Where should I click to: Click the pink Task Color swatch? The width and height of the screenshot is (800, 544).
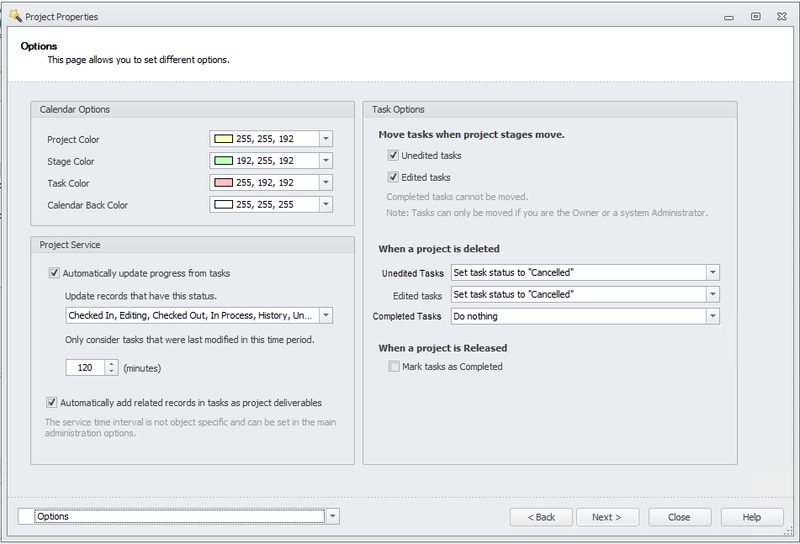pyautogui.click(x=223, y=182)
